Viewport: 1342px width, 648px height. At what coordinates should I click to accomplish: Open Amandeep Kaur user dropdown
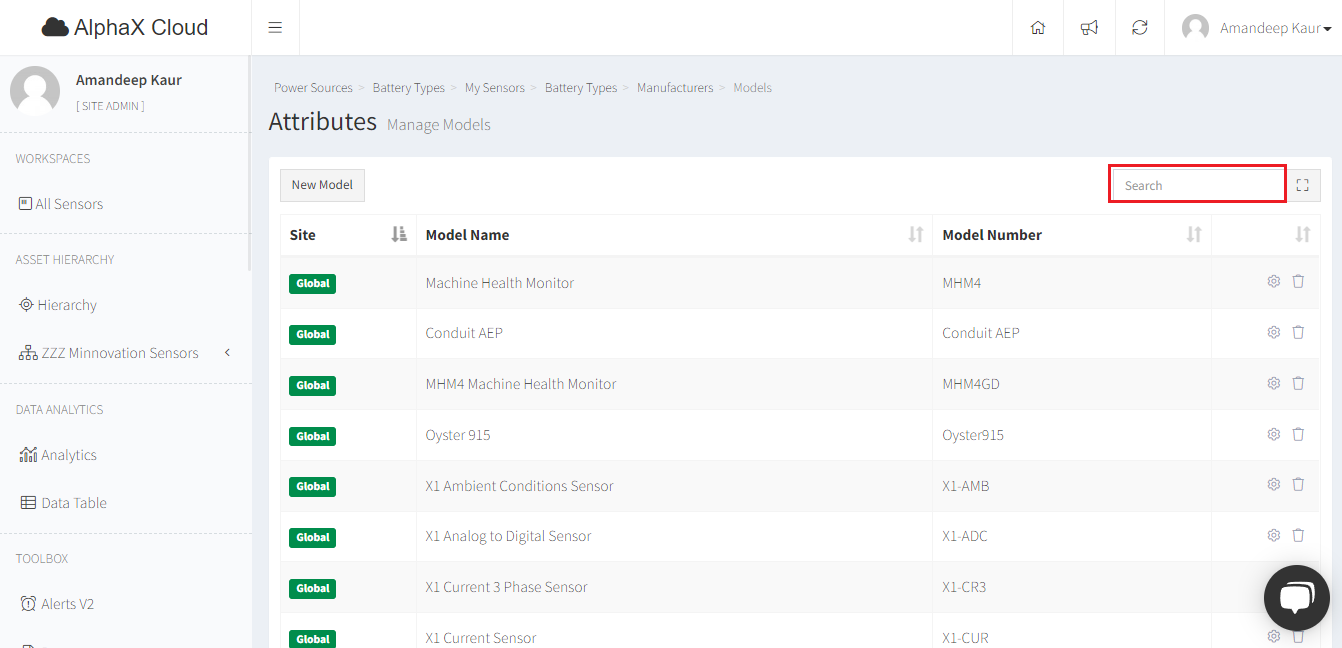pos(1257,28)
